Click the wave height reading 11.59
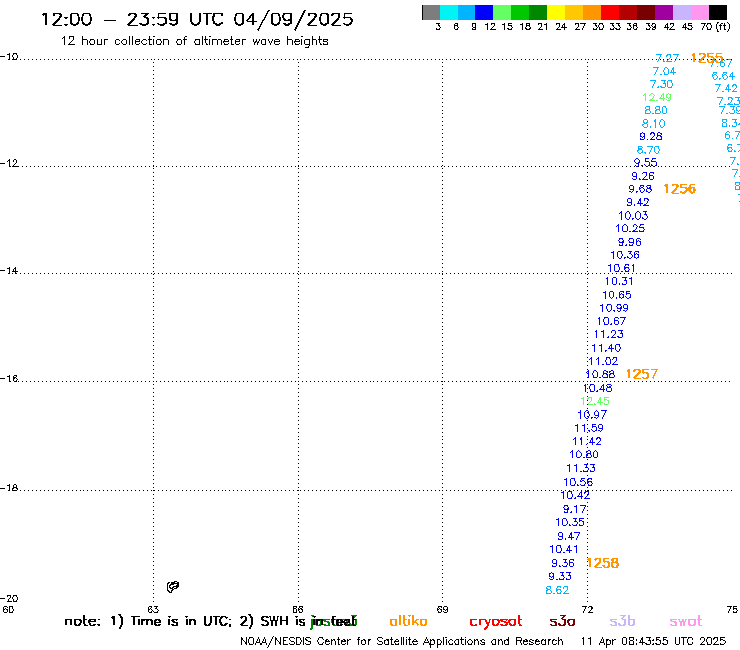740x650 pixels. click(589, 428)
